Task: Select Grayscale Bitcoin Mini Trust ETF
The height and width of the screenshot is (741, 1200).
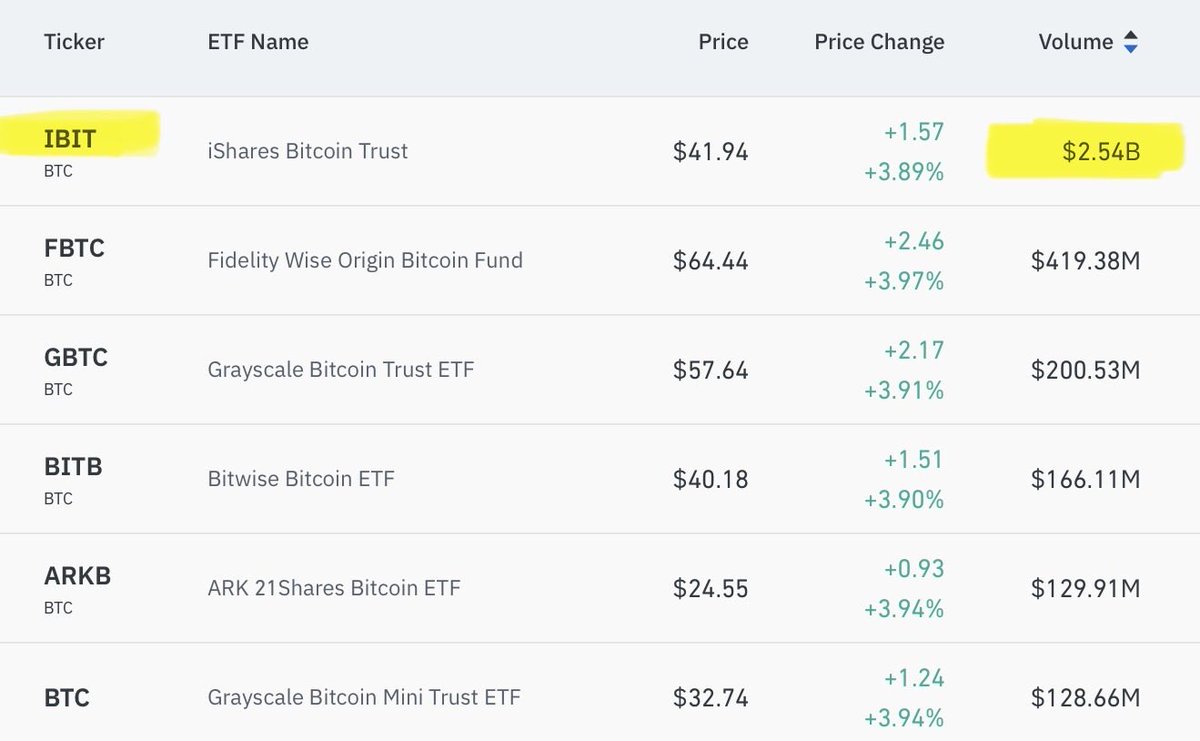Action: (x=364, y=697)
